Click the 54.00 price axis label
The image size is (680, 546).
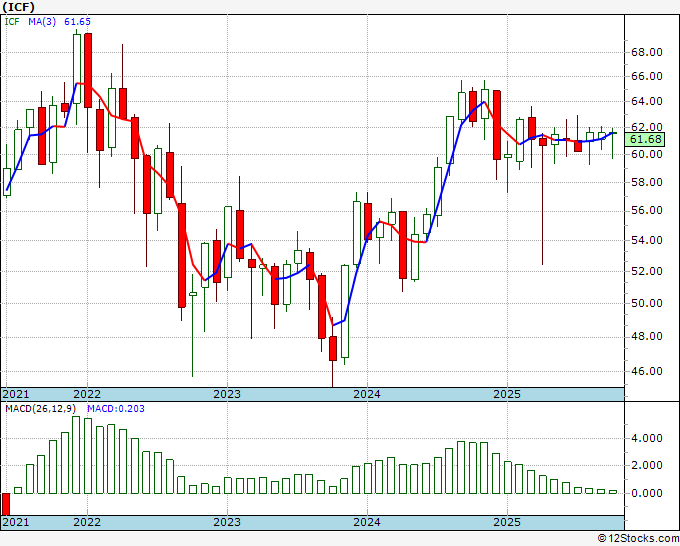point(647,240)
